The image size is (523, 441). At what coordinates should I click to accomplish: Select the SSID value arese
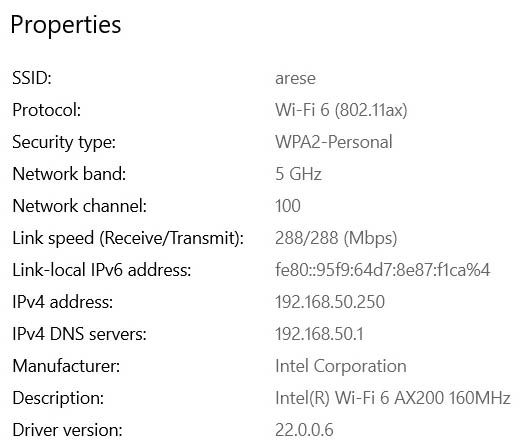coord(295,79)
